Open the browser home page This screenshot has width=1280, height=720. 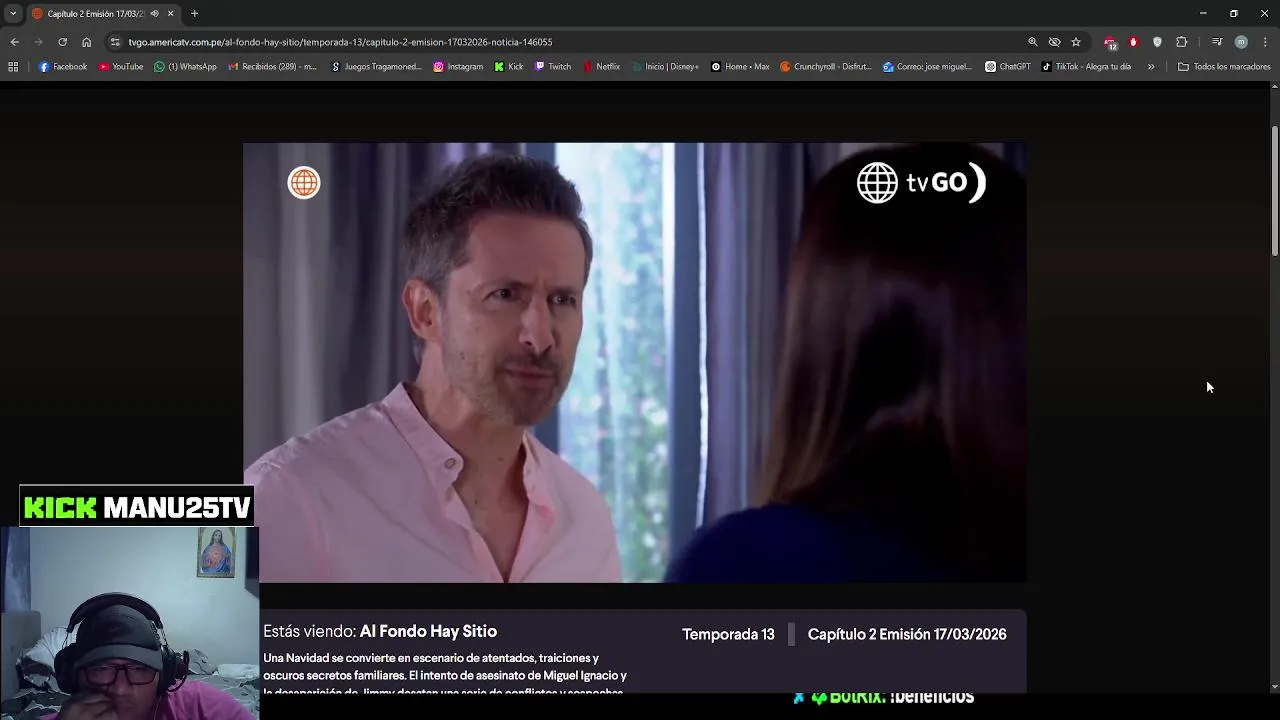coord(86,42)
